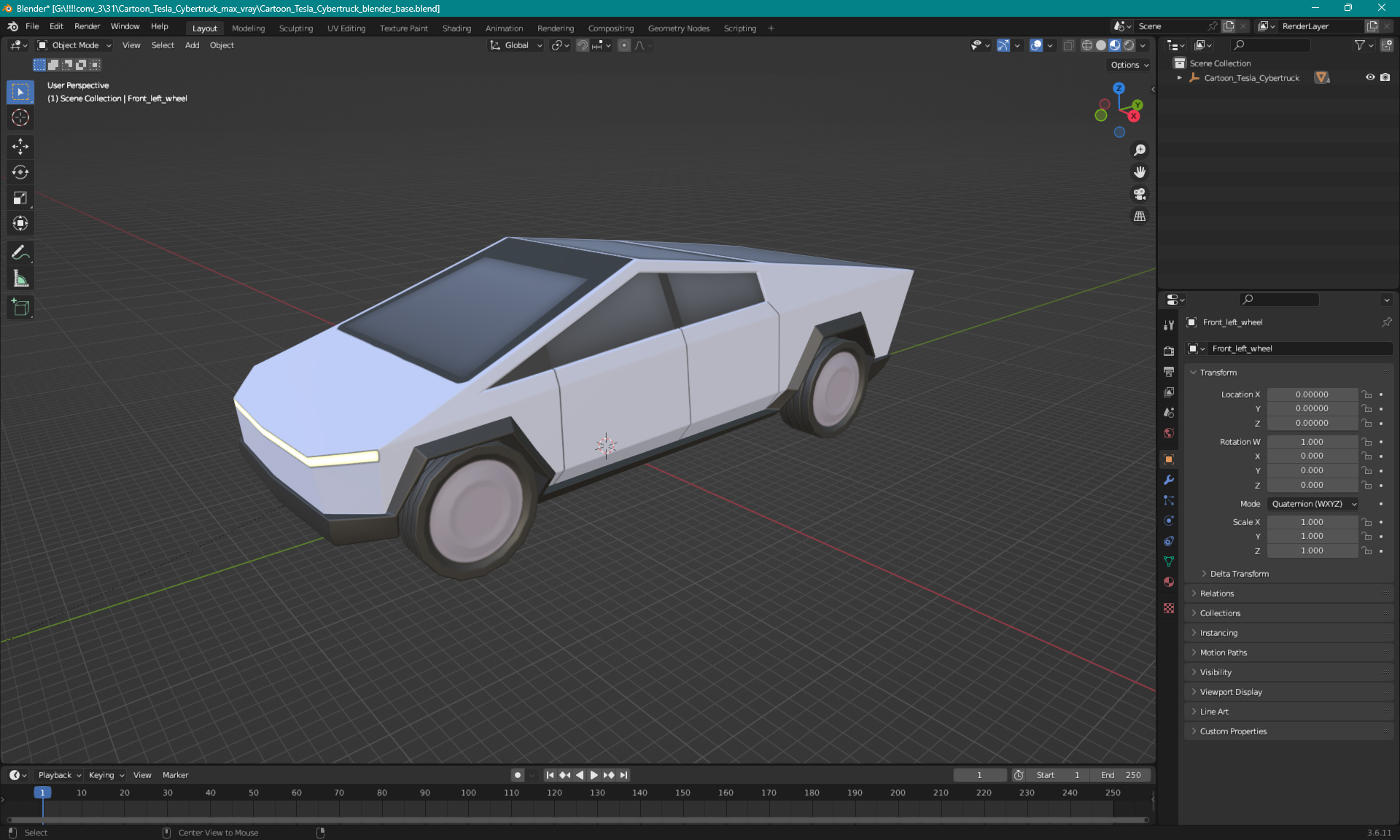
Task: Open the Texture properties checker tab
Action: (x=1169, y=608)
